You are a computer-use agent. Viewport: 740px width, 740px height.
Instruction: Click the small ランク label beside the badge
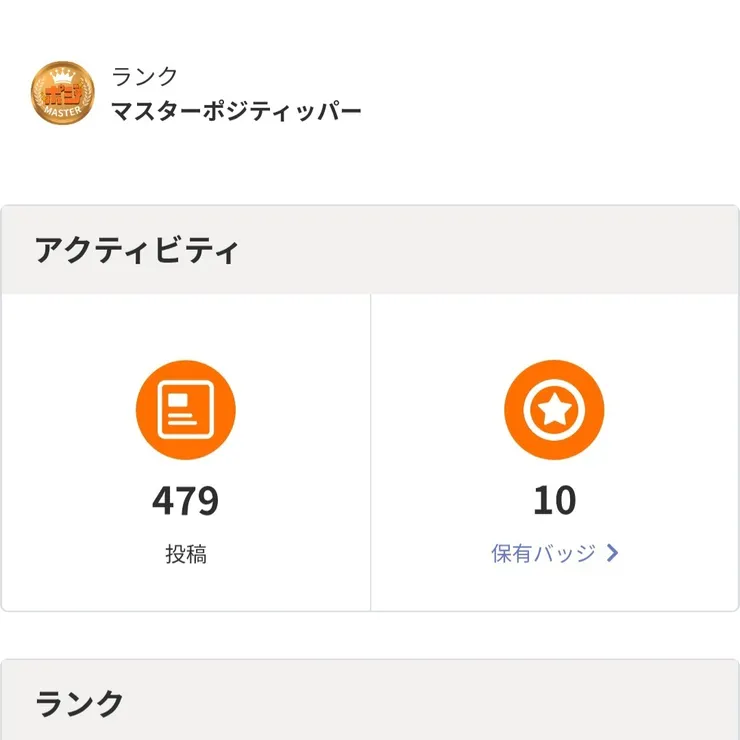click(144, 76)
